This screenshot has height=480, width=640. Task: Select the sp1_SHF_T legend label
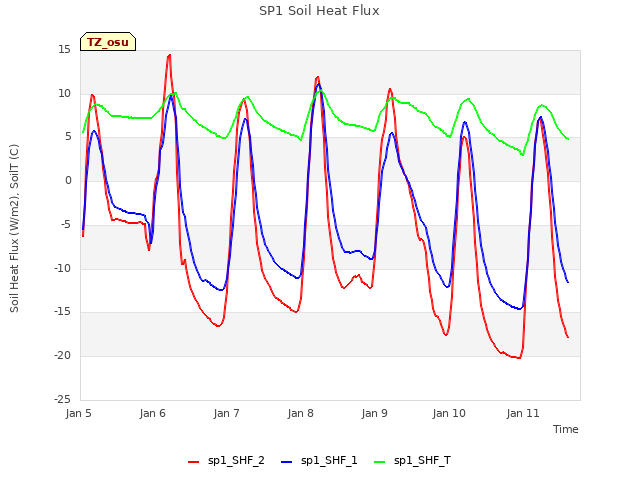click(422, 461)
